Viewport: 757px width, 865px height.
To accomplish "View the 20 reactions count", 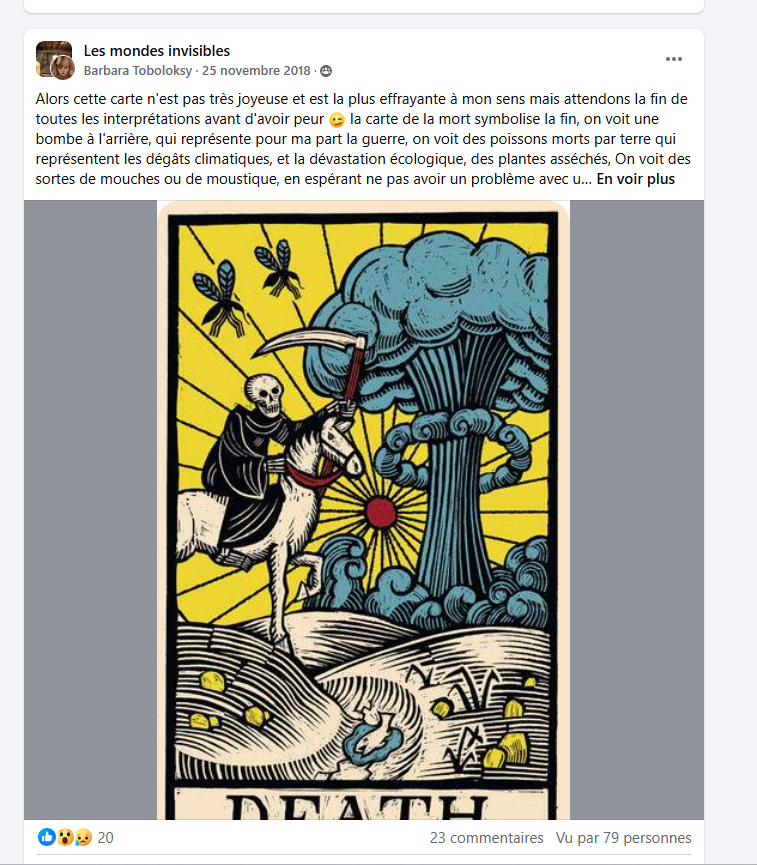I will pos(105,837).
